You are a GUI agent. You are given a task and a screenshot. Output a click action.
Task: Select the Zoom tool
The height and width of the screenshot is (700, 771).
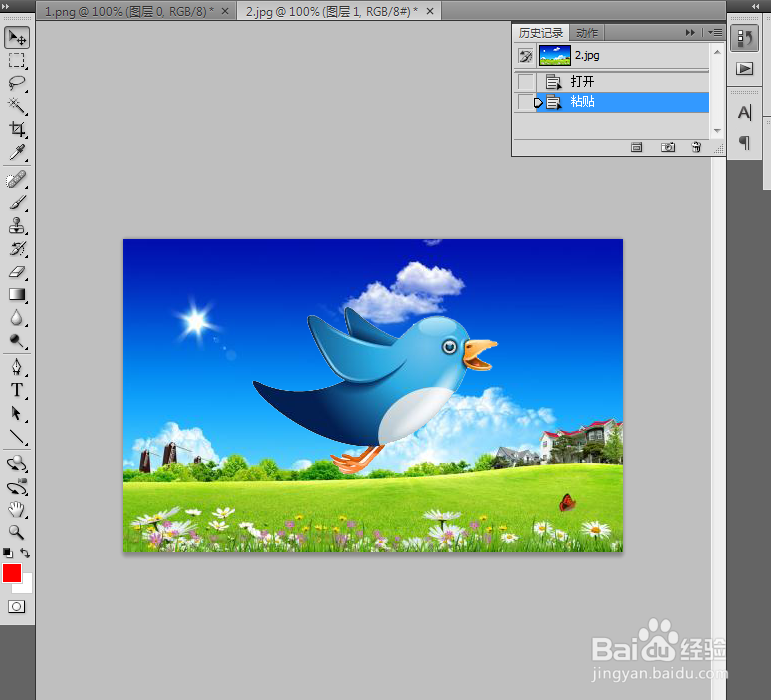point(17,532)
